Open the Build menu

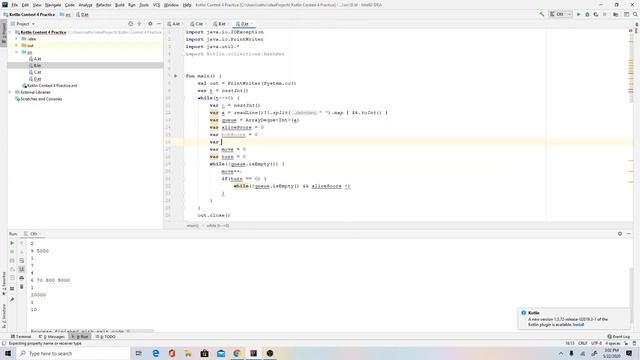[120, 5]
